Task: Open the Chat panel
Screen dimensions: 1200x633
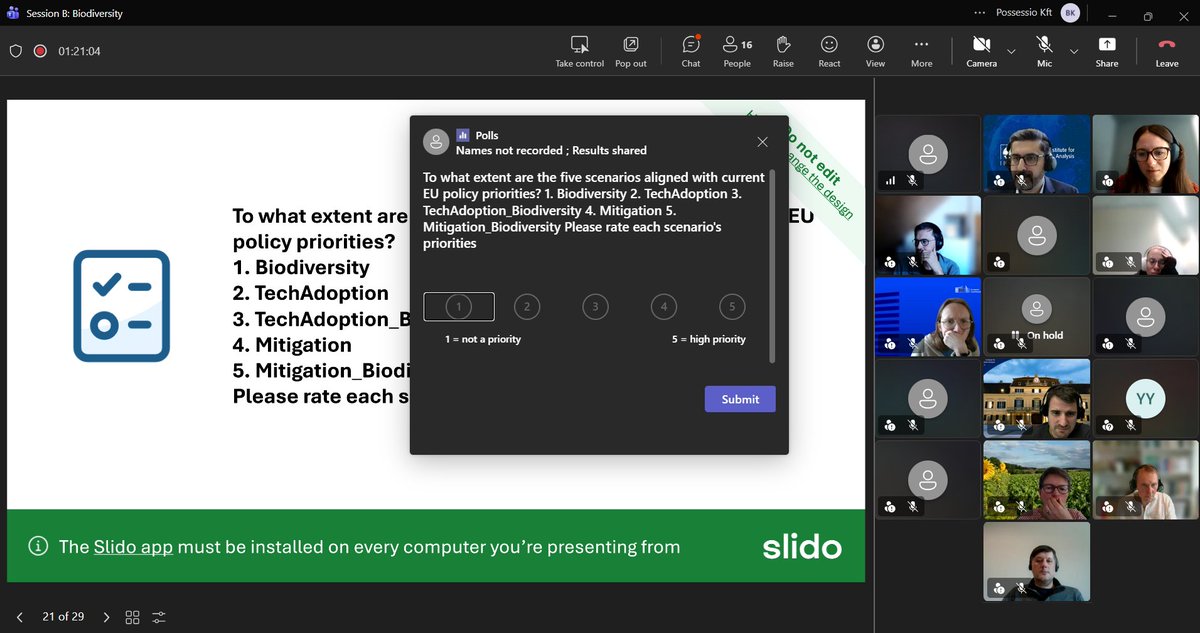Action: click(x=691, y=51)
